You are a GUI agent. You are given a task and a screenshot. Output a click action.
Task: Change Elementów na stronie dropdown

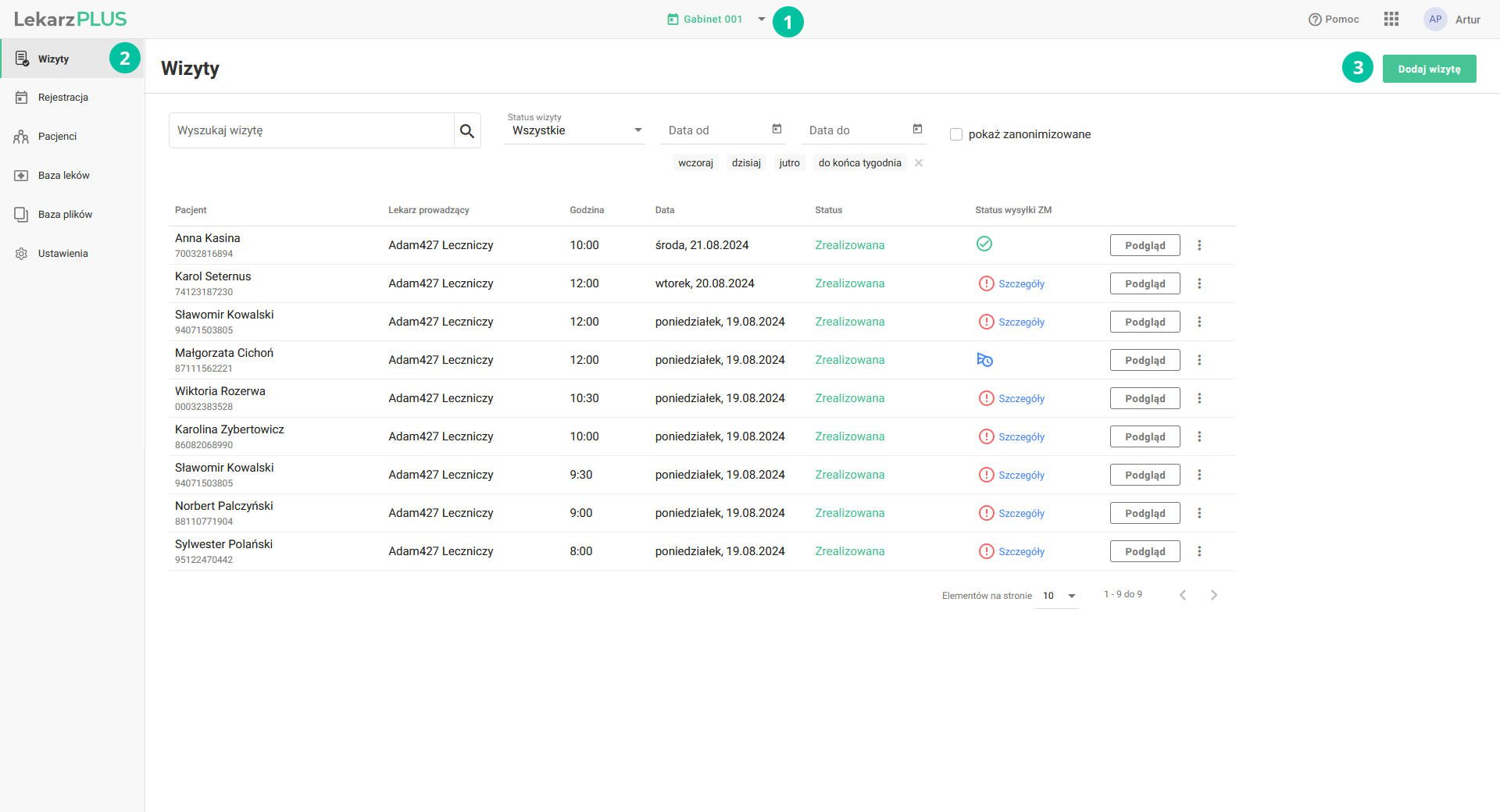1058,596
